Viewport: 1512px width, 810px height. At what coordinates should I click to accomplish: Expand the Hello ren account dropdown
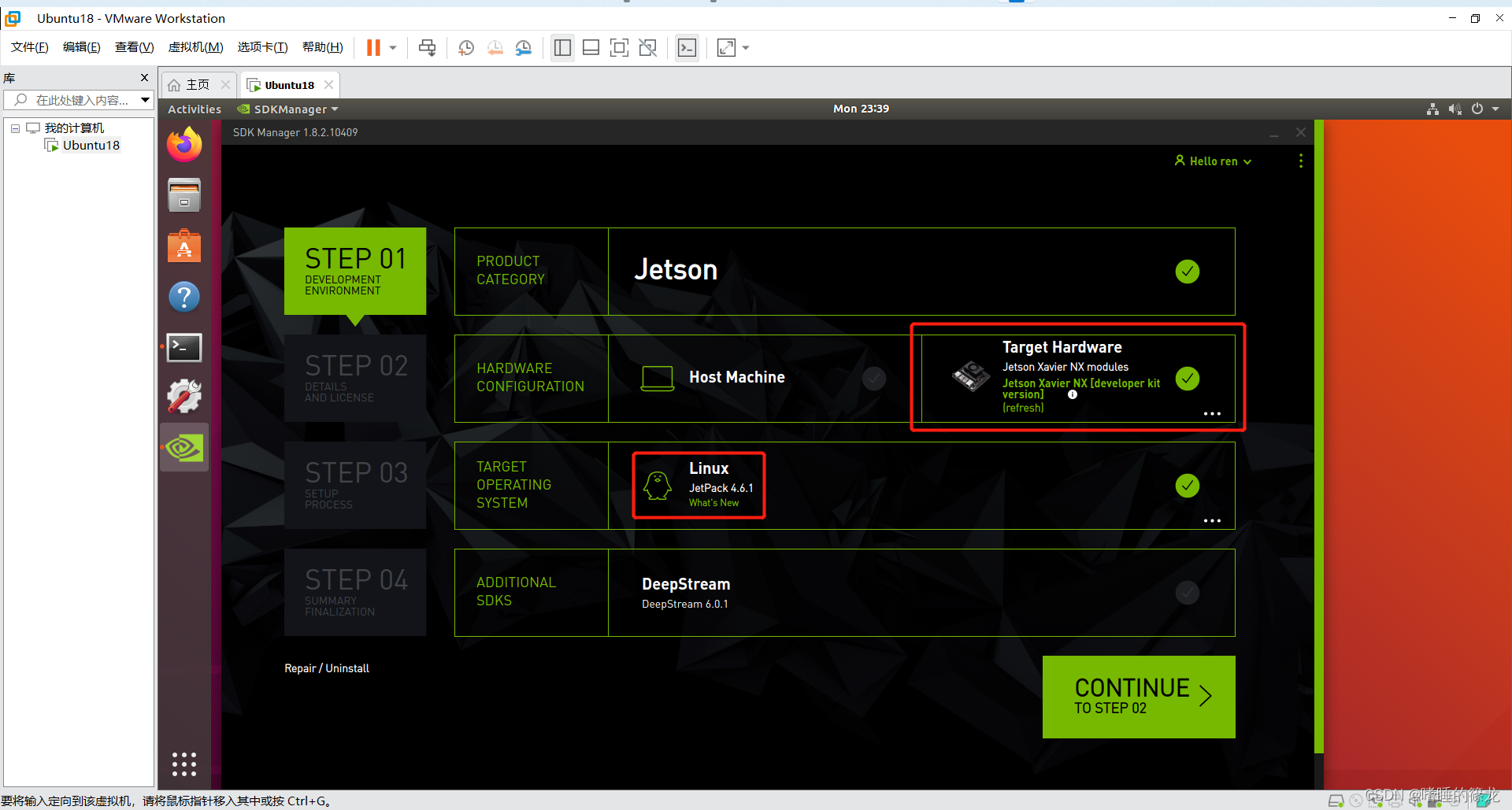click(1213, 161)
